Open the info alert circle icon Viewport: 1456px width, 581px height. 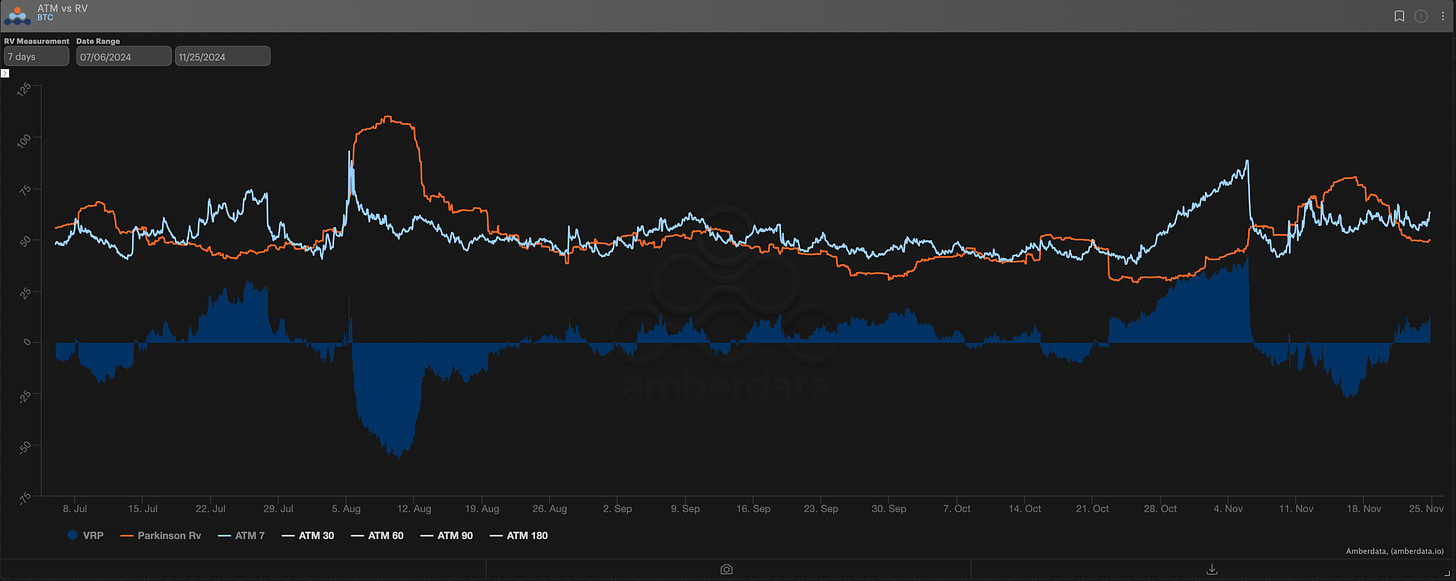(x=1421, y=16)
